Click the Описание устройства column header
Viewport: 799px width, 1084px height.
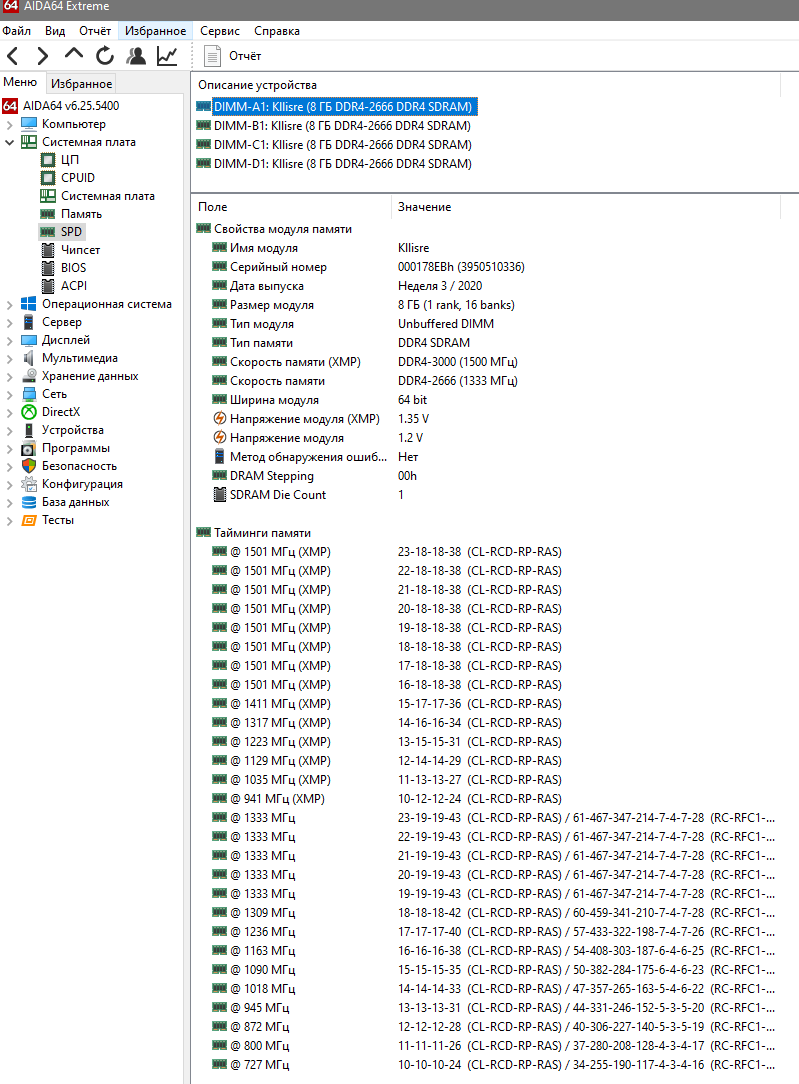coord(485,85)
